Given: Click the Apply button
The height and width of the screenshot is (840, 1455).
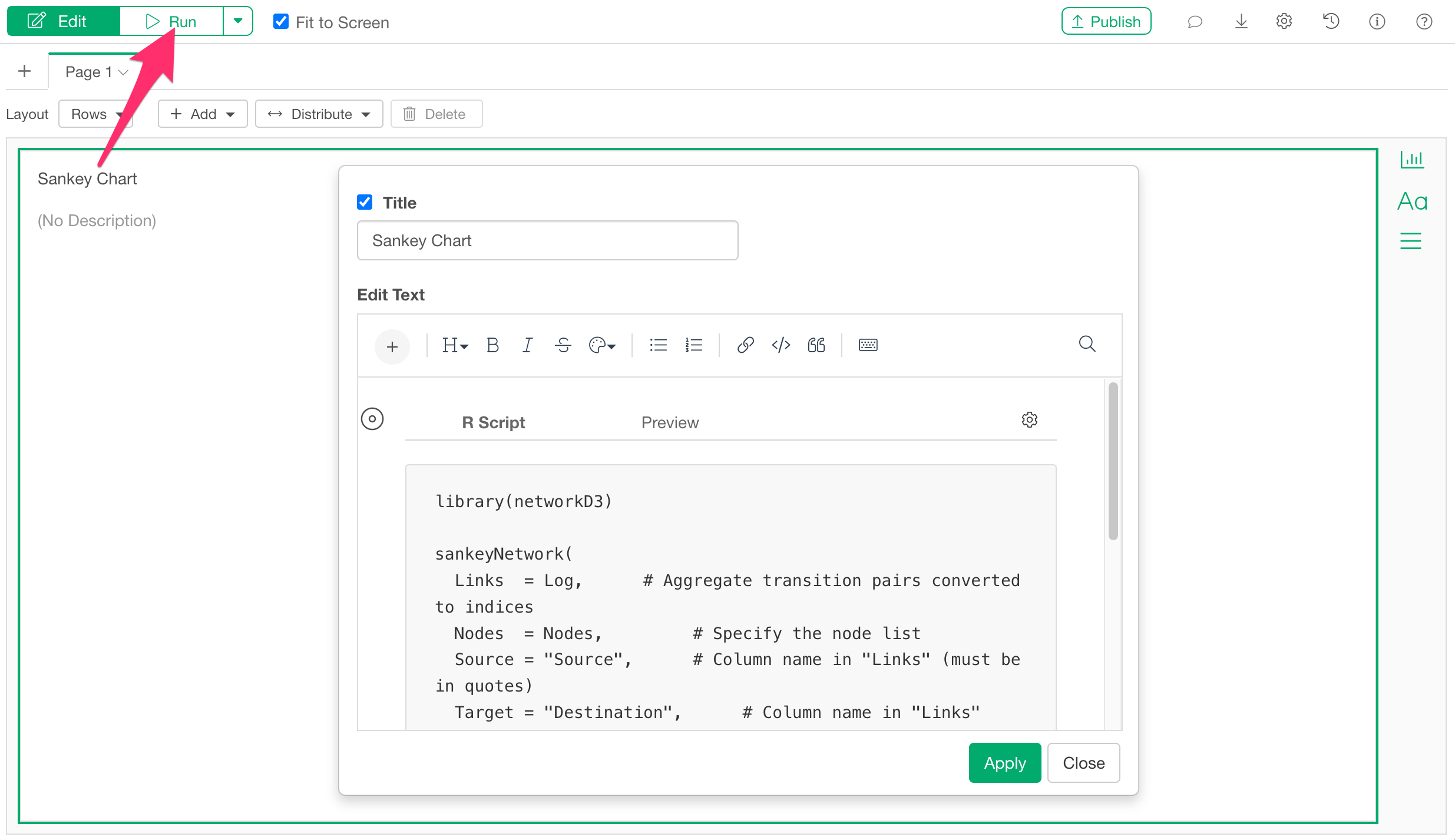Looking at the screenshot, I should pos(1004,763).
